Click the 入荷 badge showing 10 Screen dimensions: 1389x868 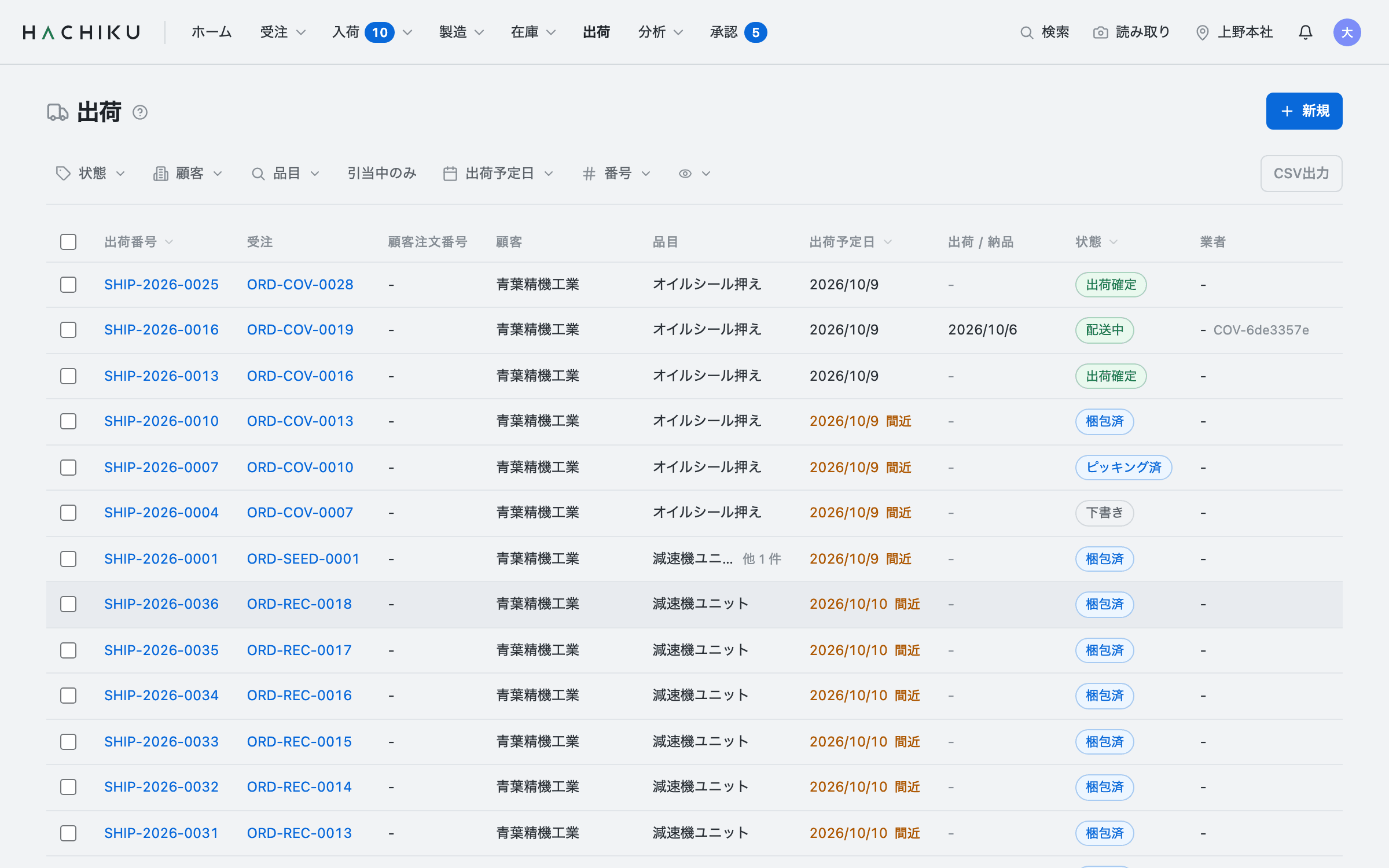(x=380, y=32)
